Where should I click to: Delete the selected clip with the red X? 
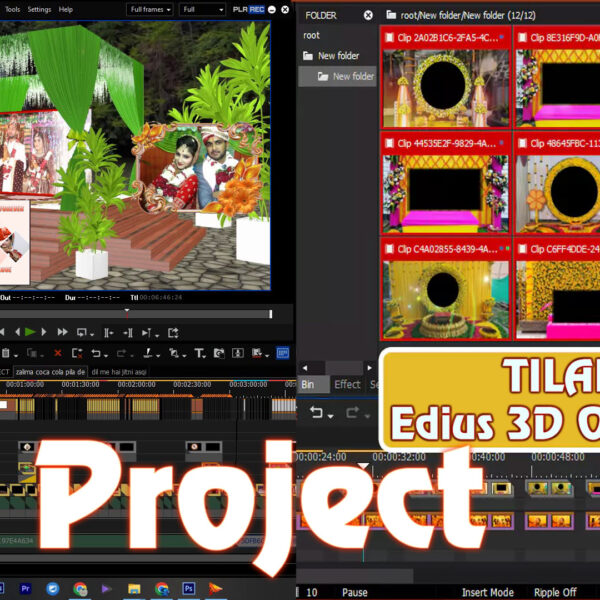[58, 353]
